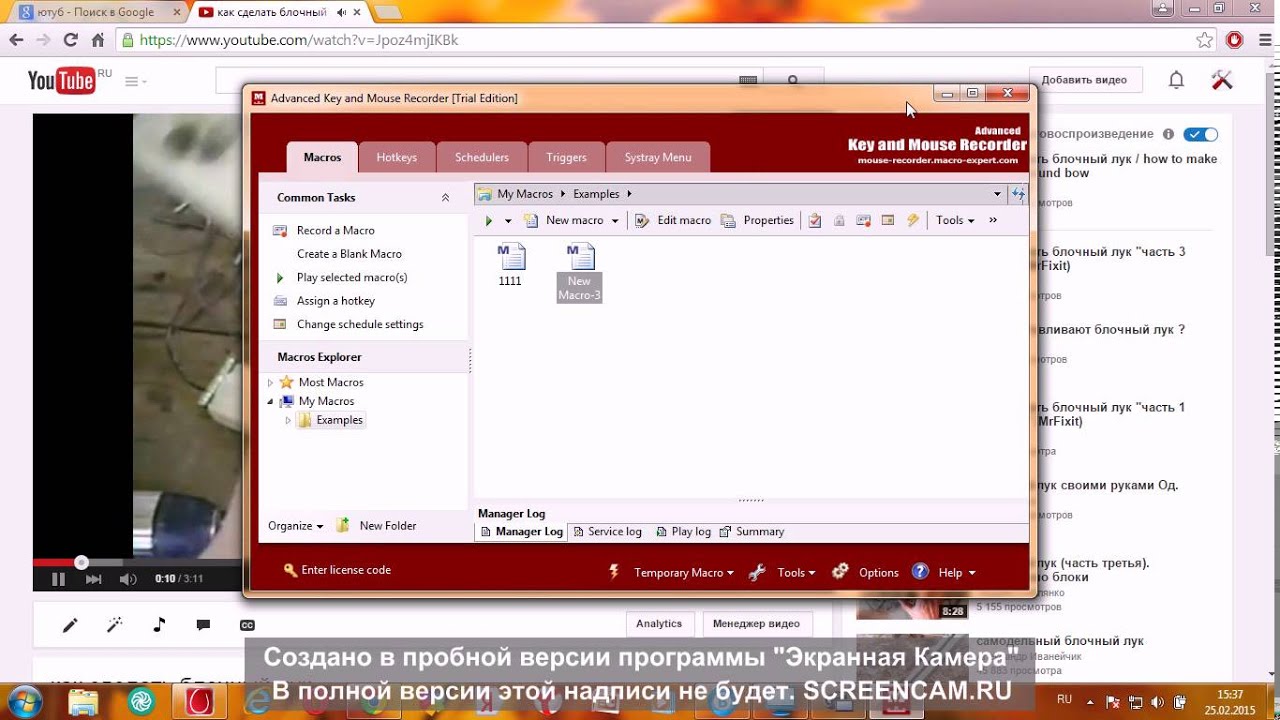Click Create a Blank Macro task
Viewport: 1280px width, 720px height.
[x=349, y=254]
